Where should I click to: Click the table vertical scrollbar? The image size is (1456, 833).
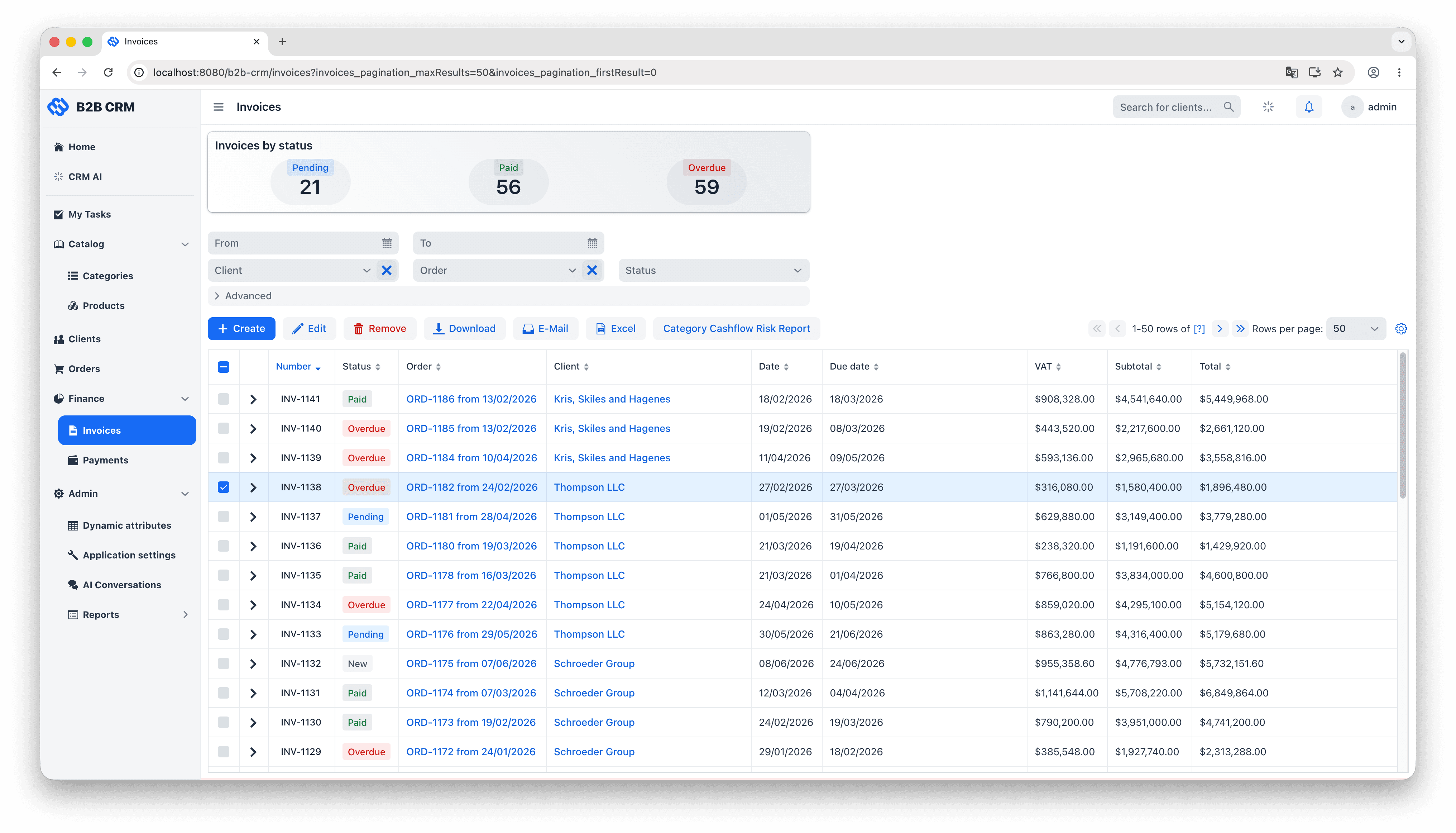point(1402,426)
